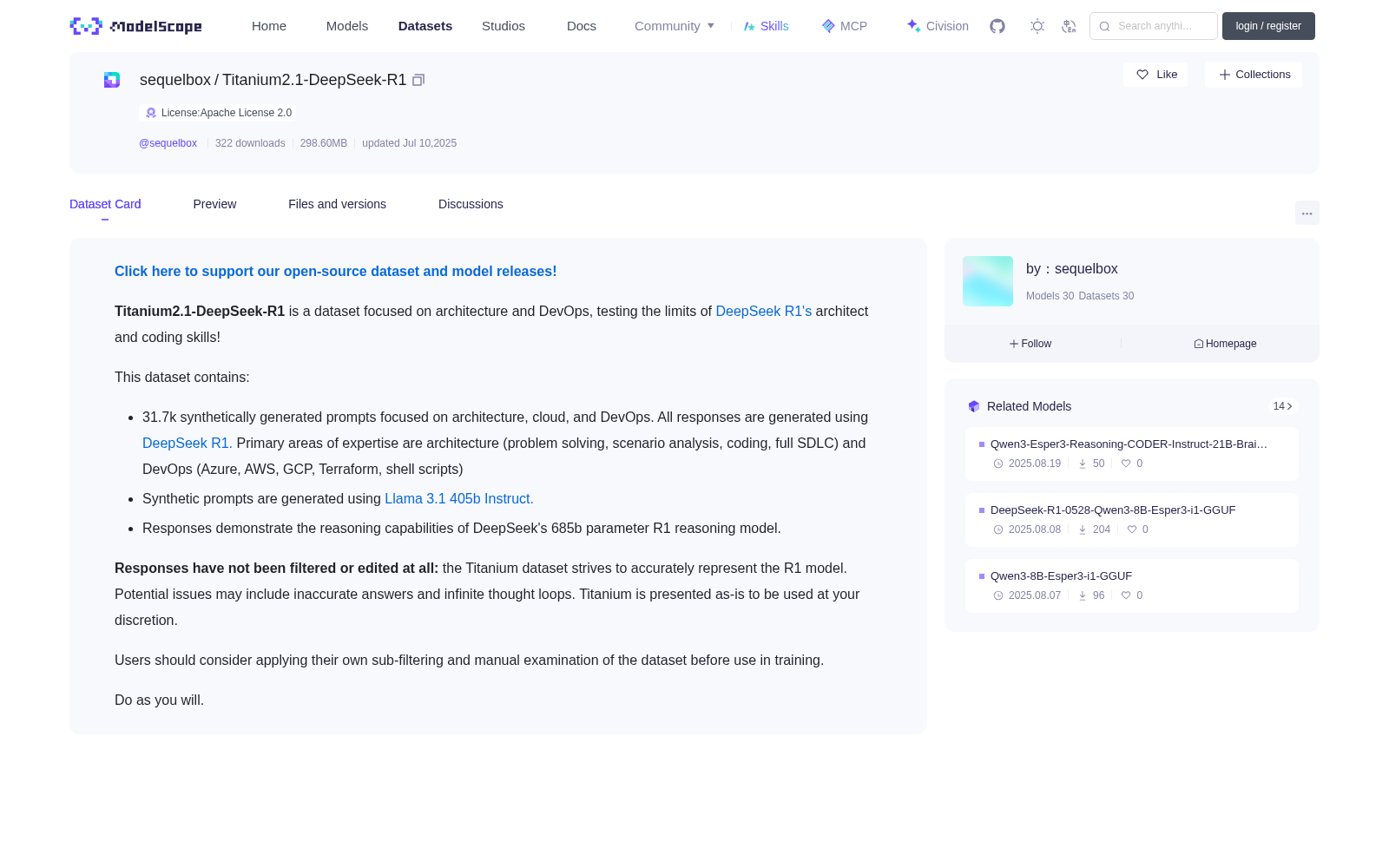Image resolution: width=1389 pixels, height=868 pixels.
Task: Open the Llama 3.1 405b Instruct link
Action: tap(459, 498)
